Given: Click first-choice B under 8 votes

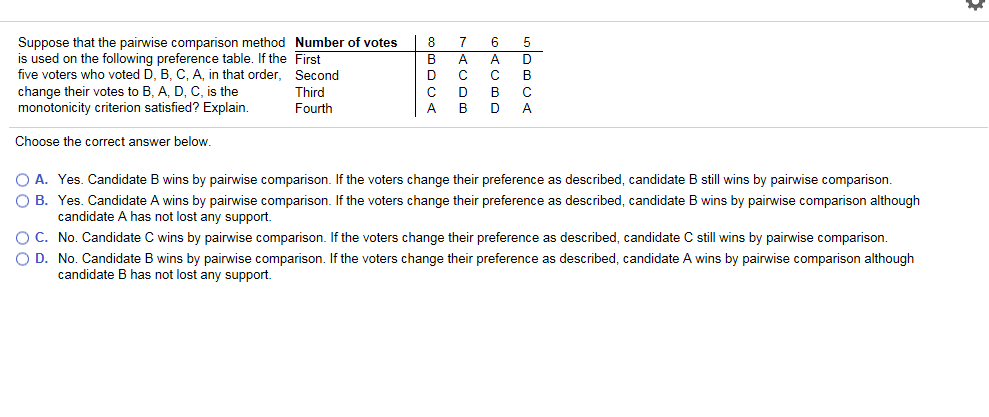Looking at the screenshot, I should 431,59.
